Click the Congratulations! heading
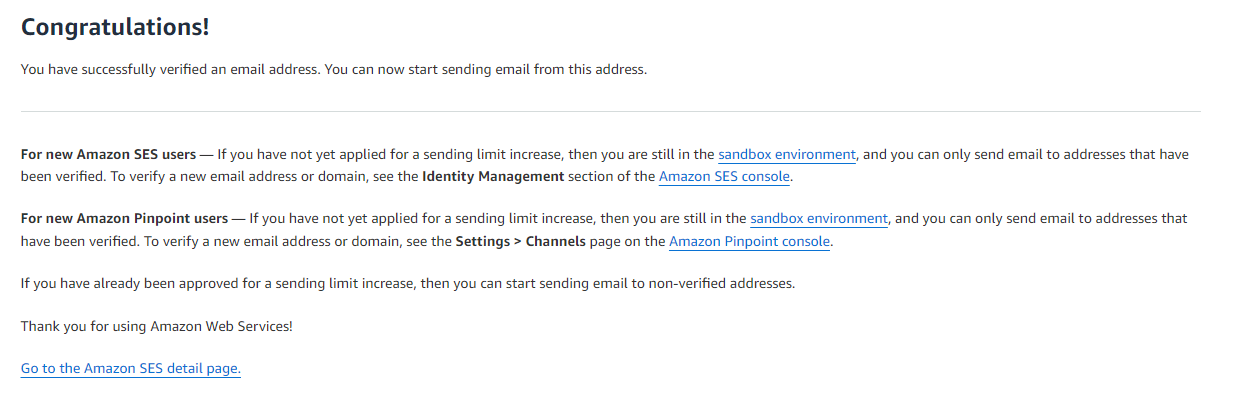This screenshot has height=408, width=1240. point(115,27)
